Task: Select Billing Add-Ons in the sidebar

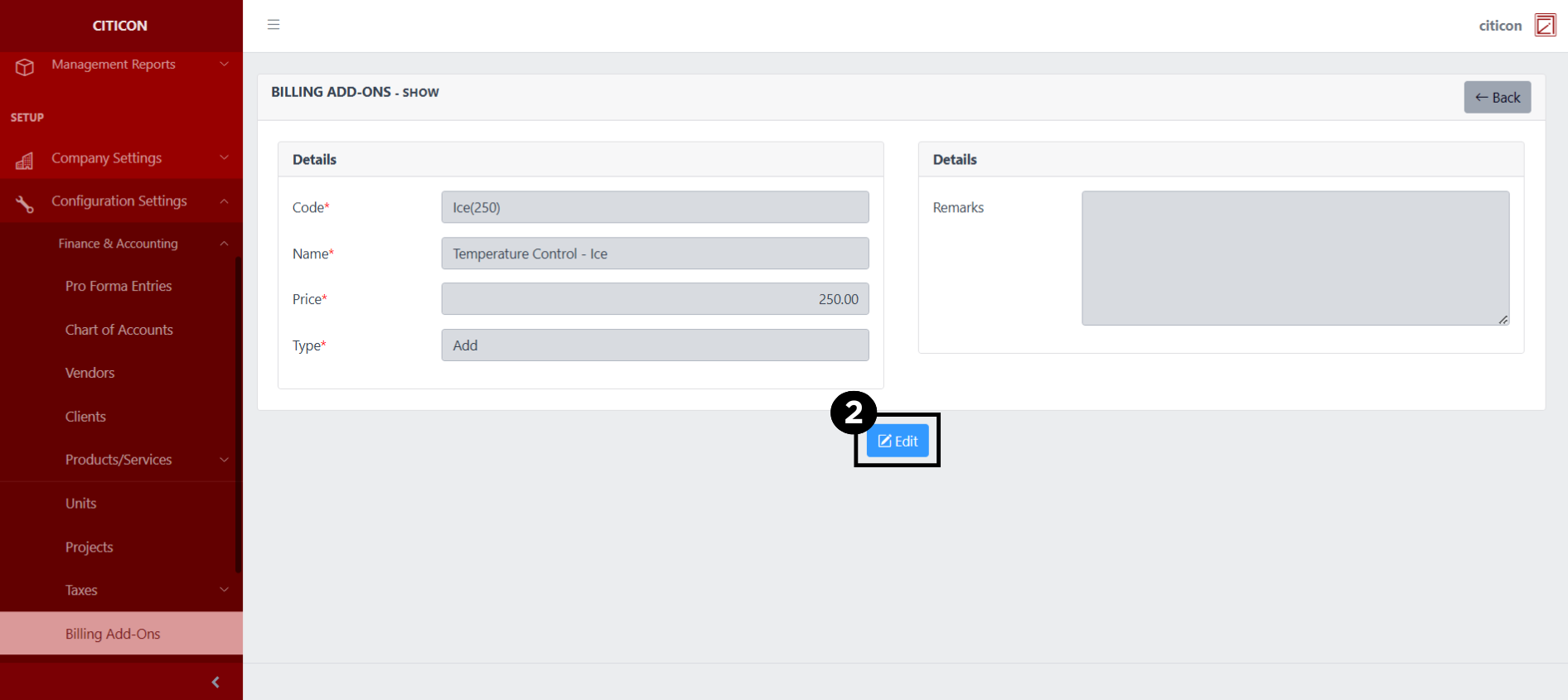Action: (113, 634)
